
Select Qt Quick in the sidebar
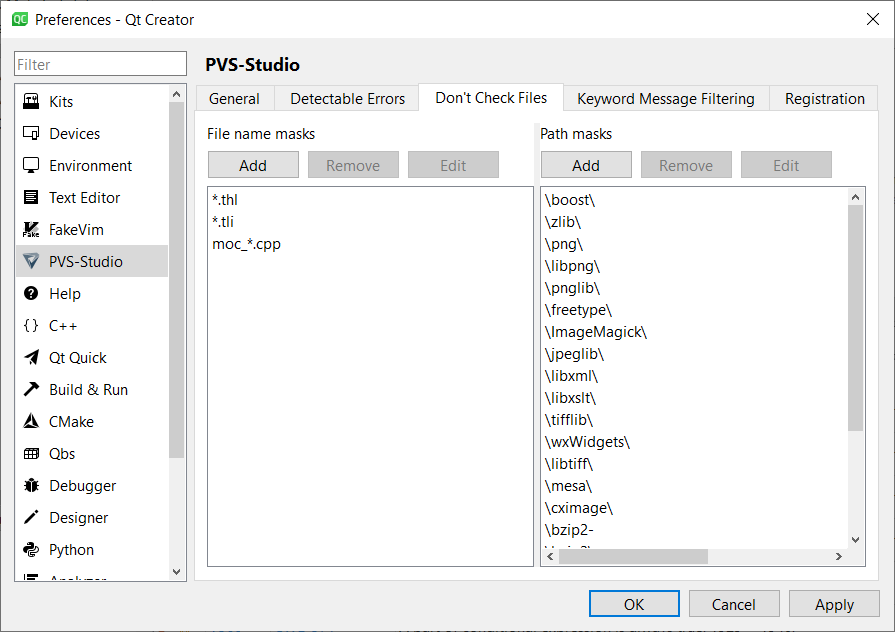75,357
